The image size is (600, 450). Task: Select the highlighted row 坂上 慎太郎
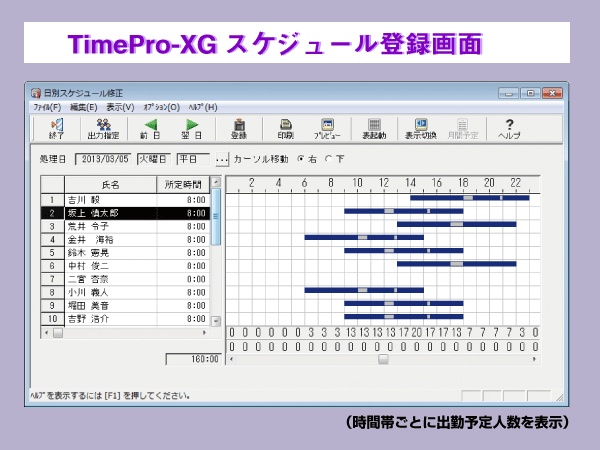(x=126, y=213)
